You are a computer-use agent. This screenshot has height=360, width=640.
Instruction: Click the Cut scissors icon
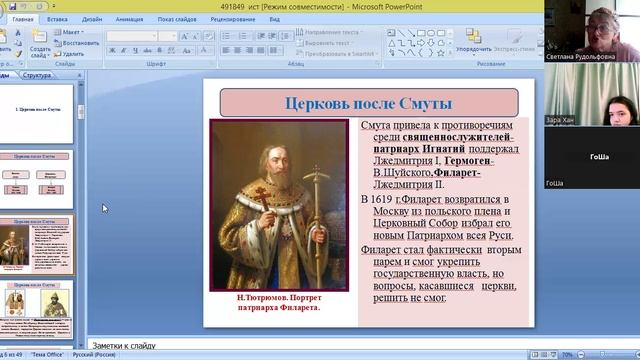click(18, 32)
